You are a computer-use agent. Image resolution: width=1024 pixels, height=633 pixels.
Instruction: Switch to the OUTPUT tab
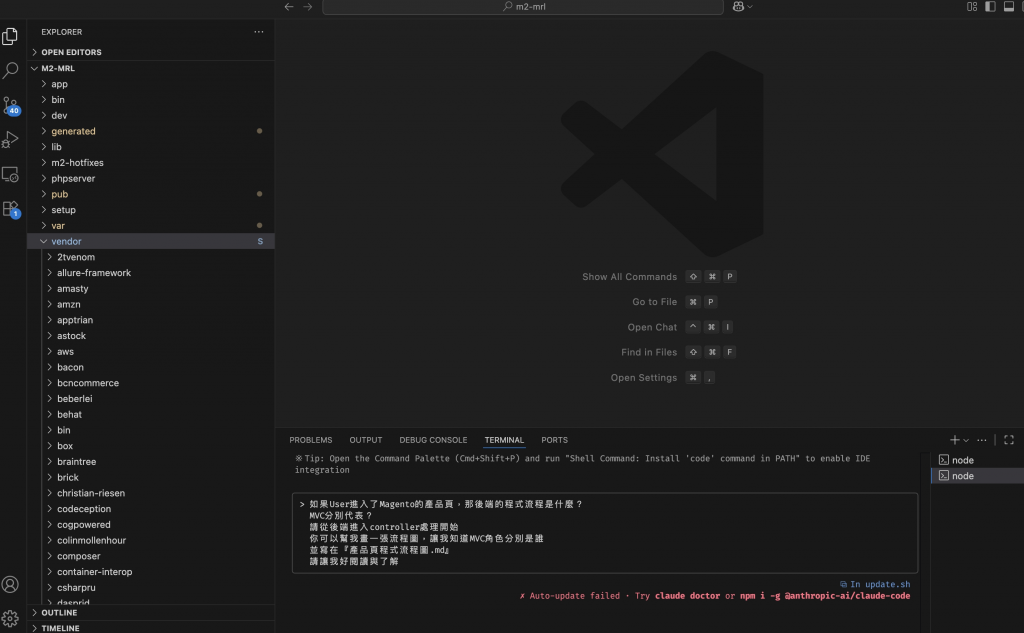click(x=366, y=440)
